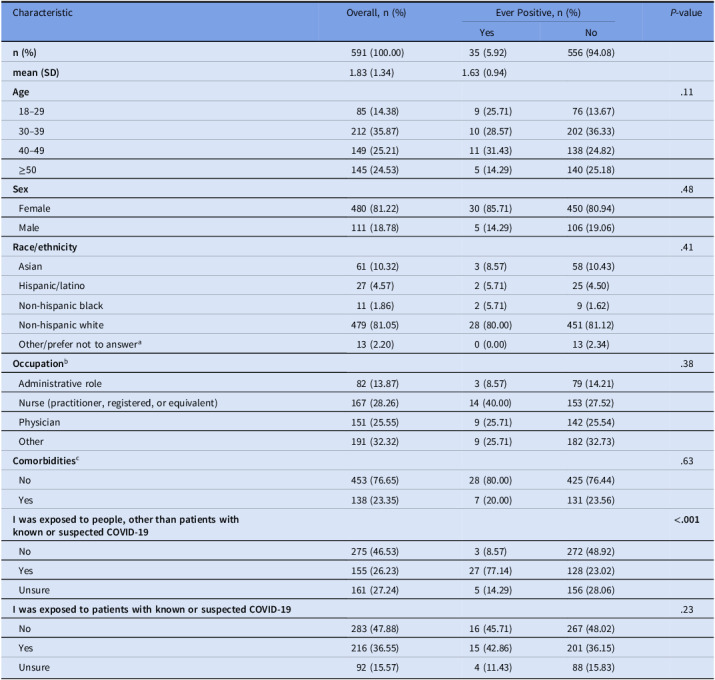The width and height of the screenshot is (715, 680).
Task: Click the Occupation P-value '.38'
Action: coord(687,363)
